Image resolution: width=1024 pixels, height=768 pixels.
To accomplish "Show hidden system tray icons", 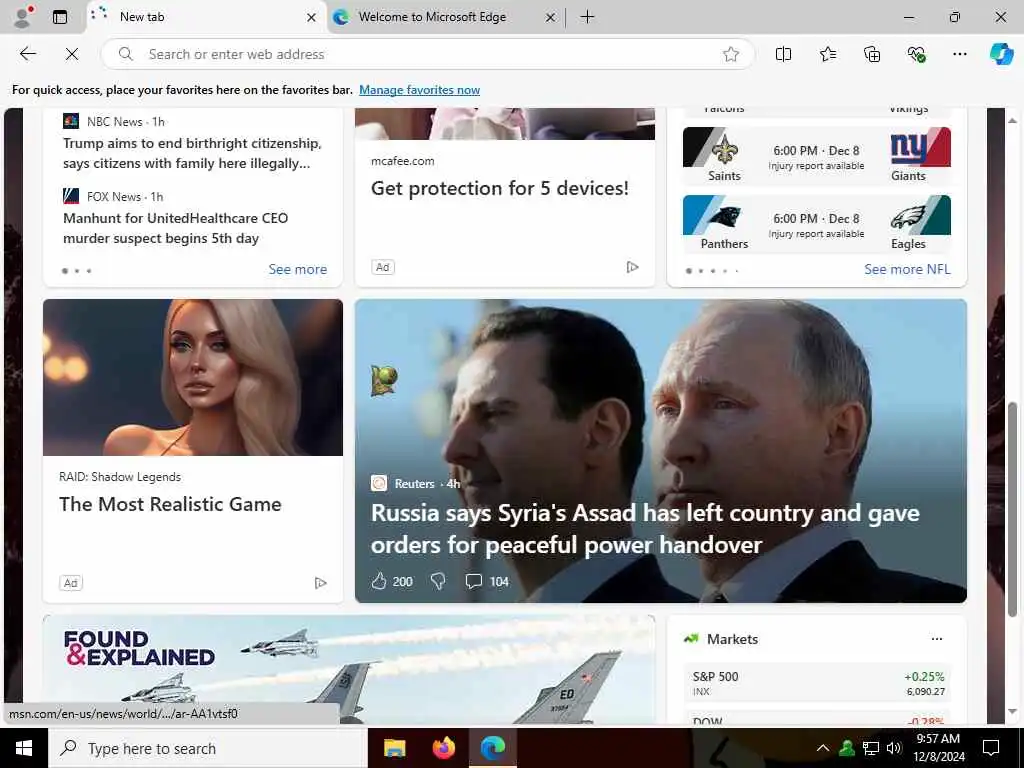I will [x=823, y=748].
